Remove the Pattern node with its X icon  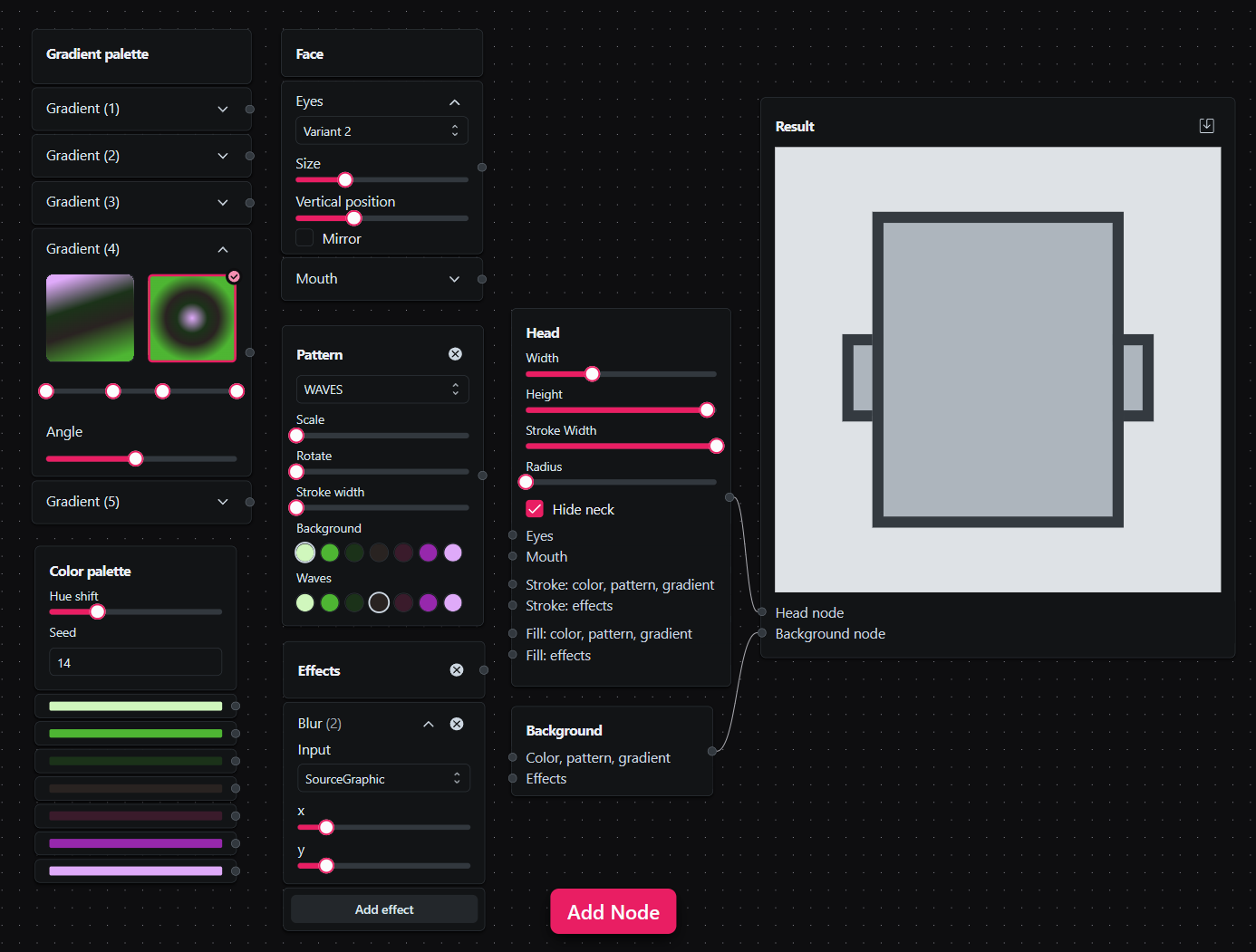[x=455, y=354]
